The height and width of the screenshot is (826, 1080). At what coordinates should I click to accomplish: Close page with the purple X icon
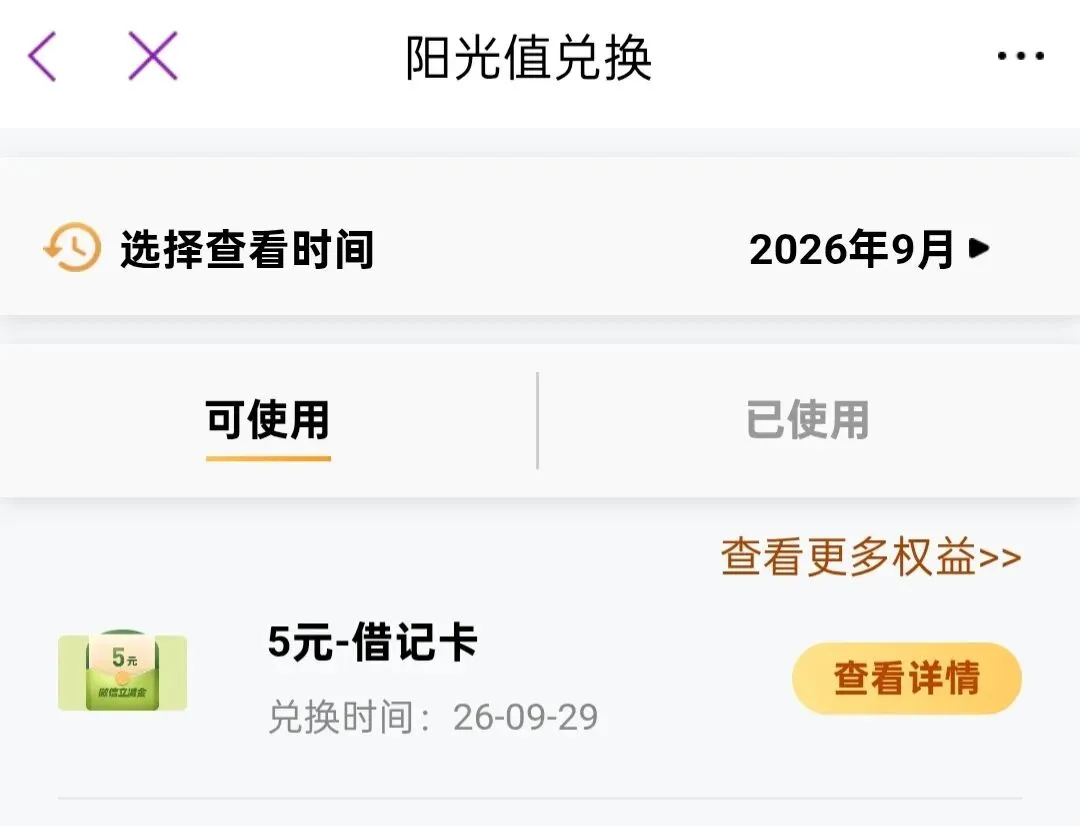(x=153, y=56)
